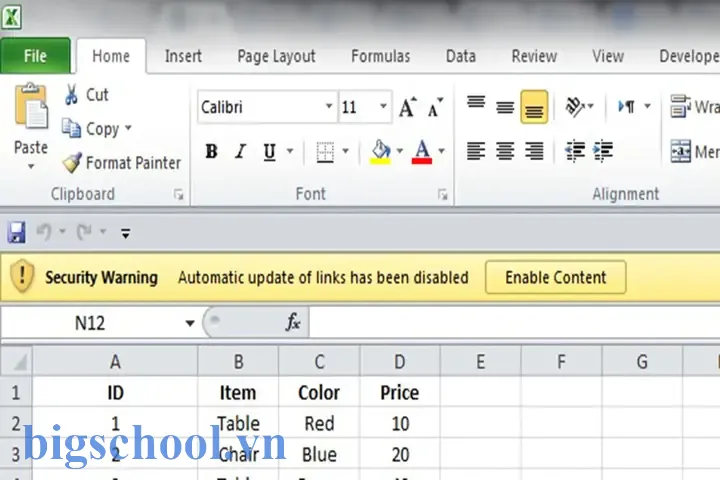Expand the Orientation dropdown arrow

pyautogui.click(x=591, y=107)
